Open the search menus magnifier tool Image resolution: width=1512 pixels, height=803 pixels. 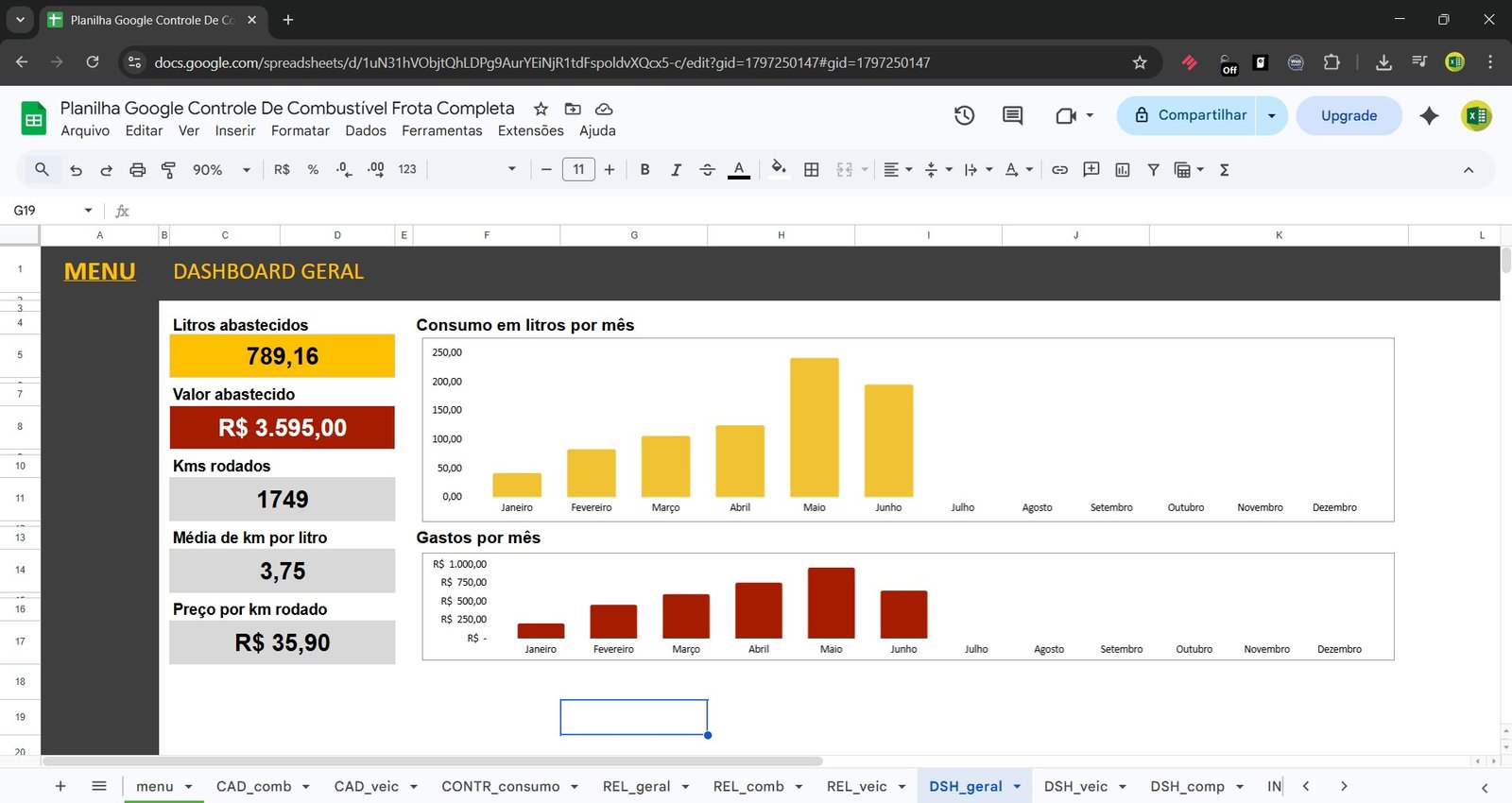pyautogui.click(x=42, y=170)
